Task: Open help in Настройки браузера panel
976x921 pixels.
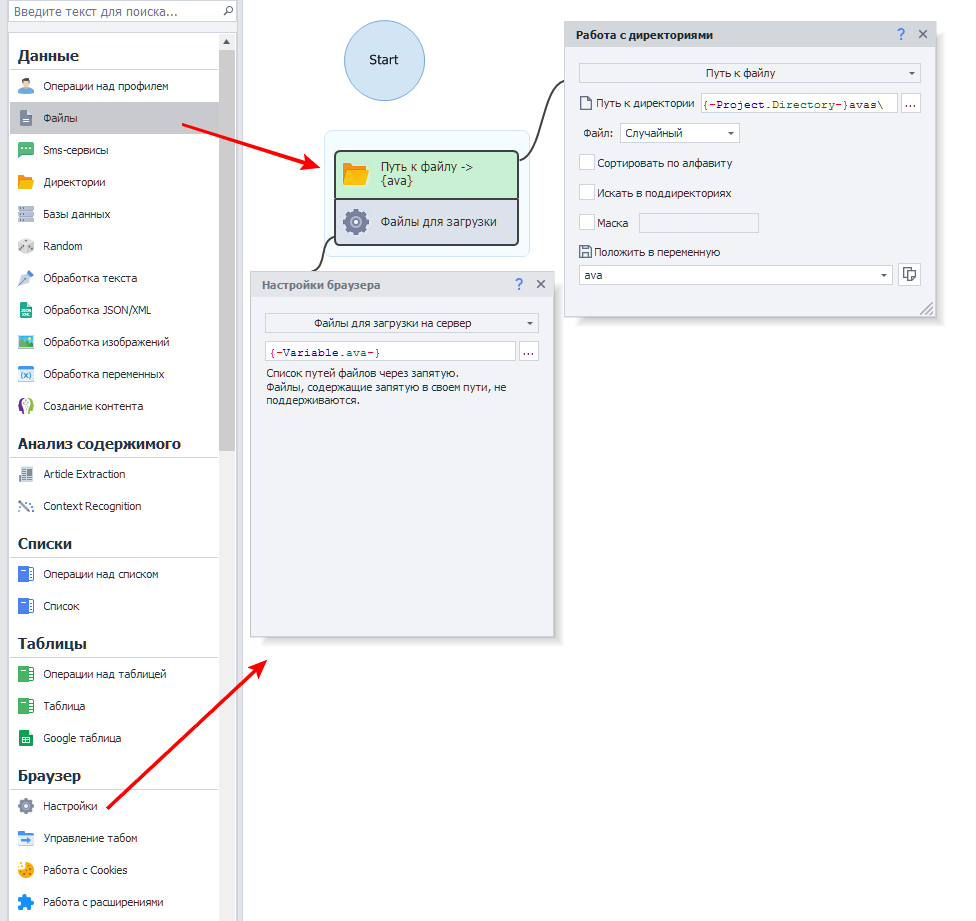Action: [519, 284]
